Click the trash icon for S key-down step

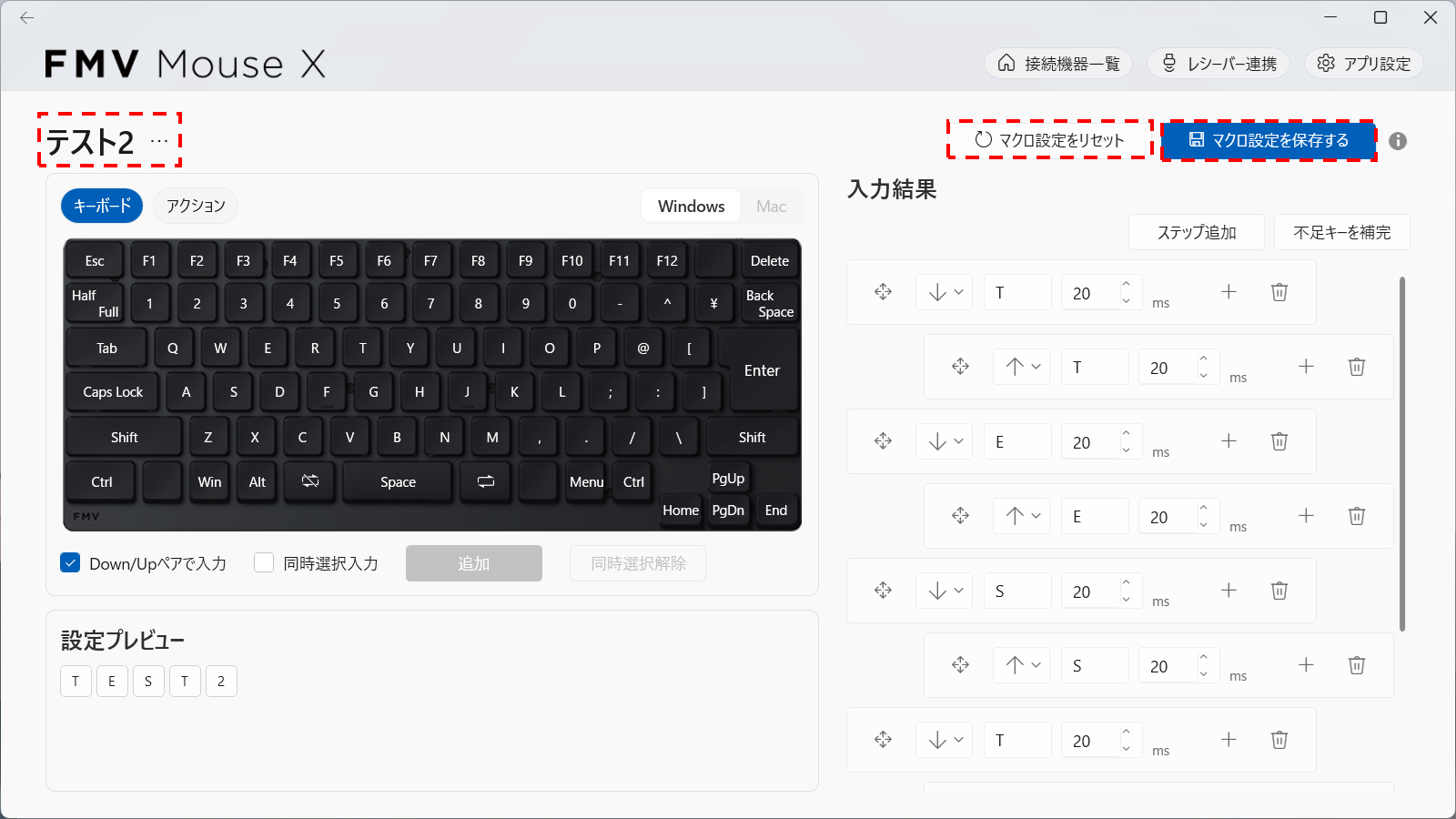coord(1279,591)
